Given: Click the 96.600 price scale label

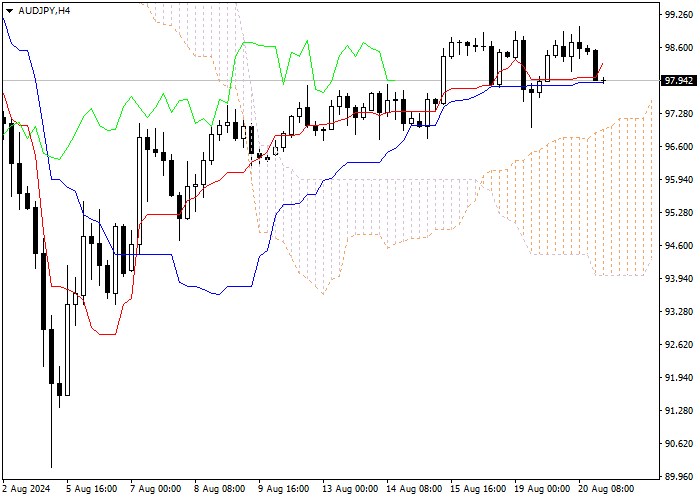Looking at the screenshot, I should click(679, 147).
